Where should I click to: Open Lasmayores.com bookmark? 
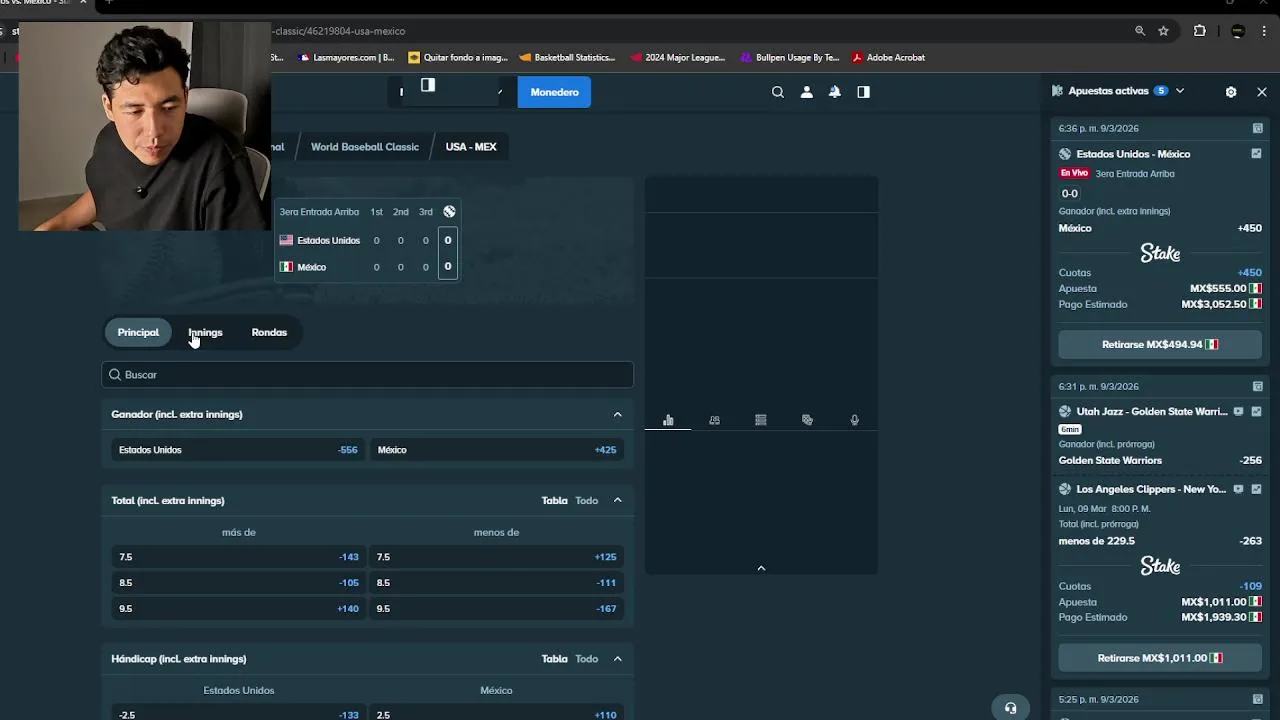[x=346, y=58]
